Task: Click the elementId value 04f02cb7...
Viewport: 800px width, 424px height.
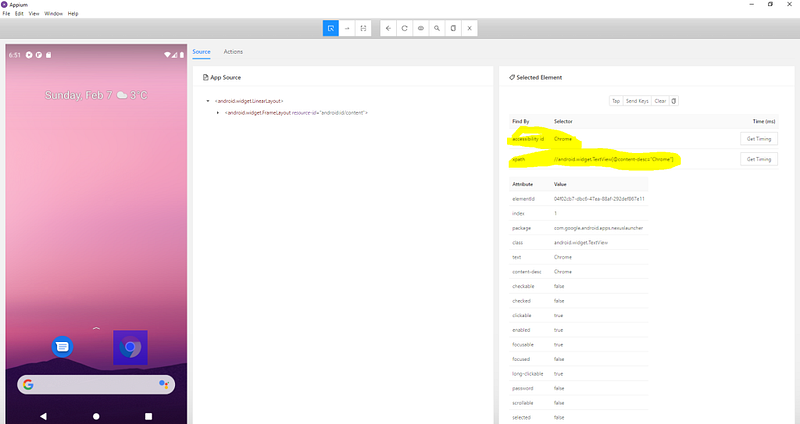Action: [599, 199]
